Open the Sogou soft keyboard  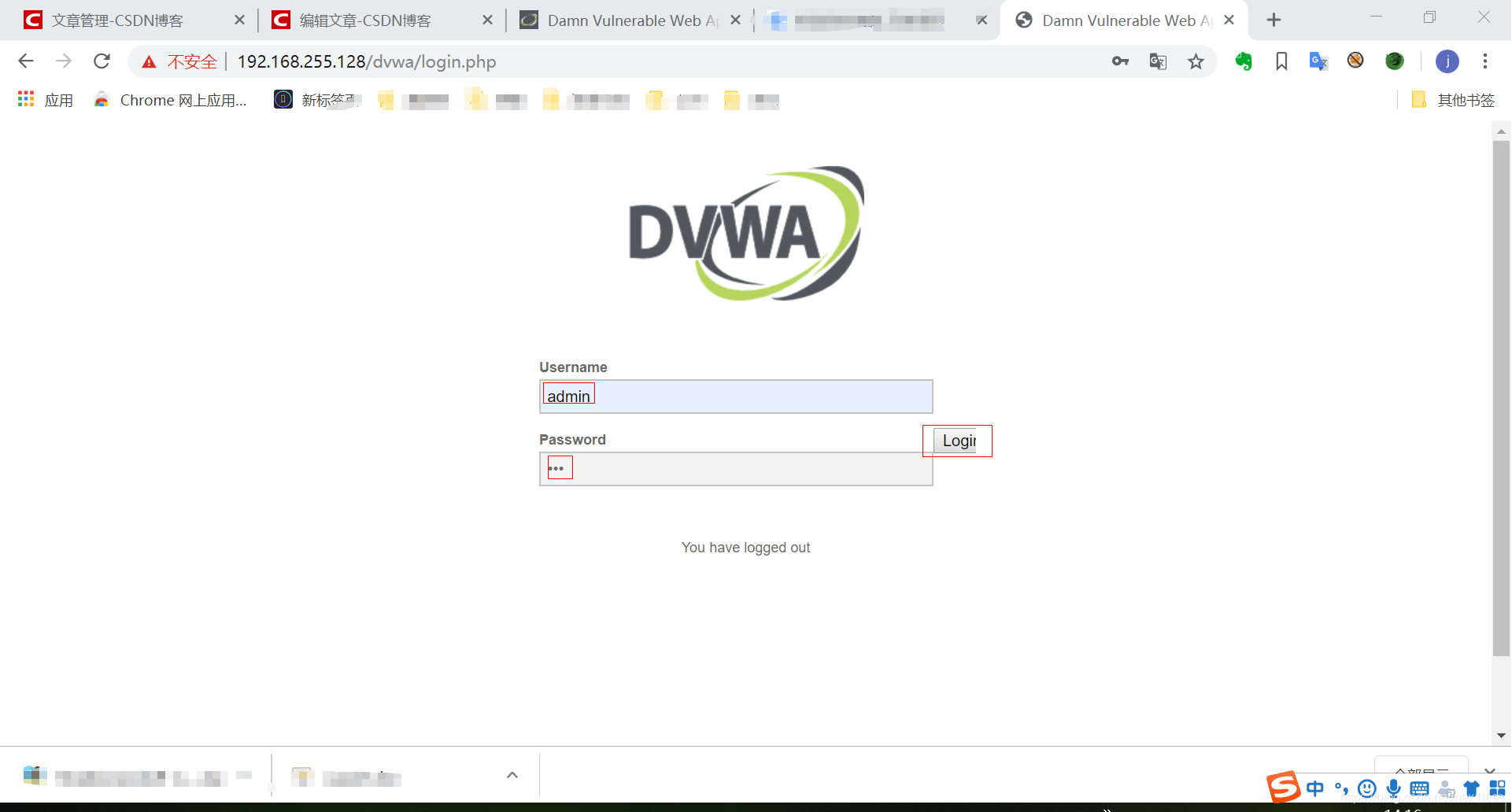coord(1419,788)
